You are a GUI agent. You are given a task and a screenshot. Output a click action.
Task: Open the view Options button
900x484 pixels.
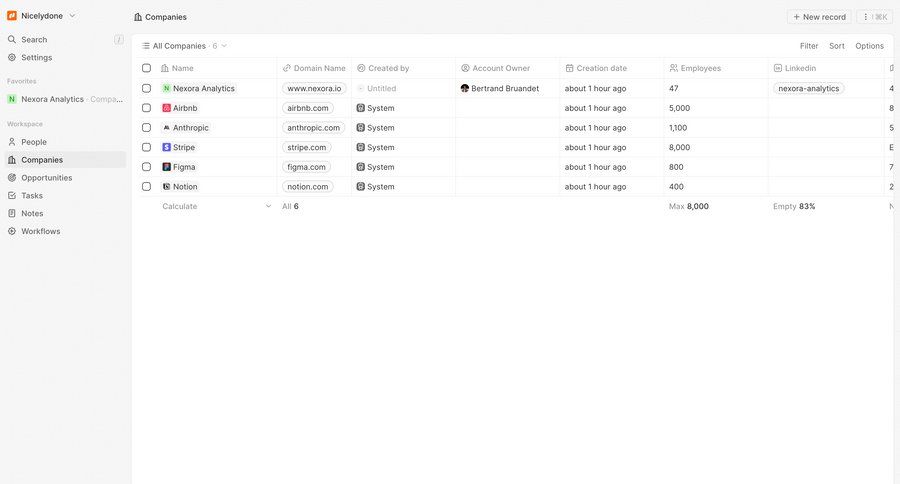[x=869, y=46]
